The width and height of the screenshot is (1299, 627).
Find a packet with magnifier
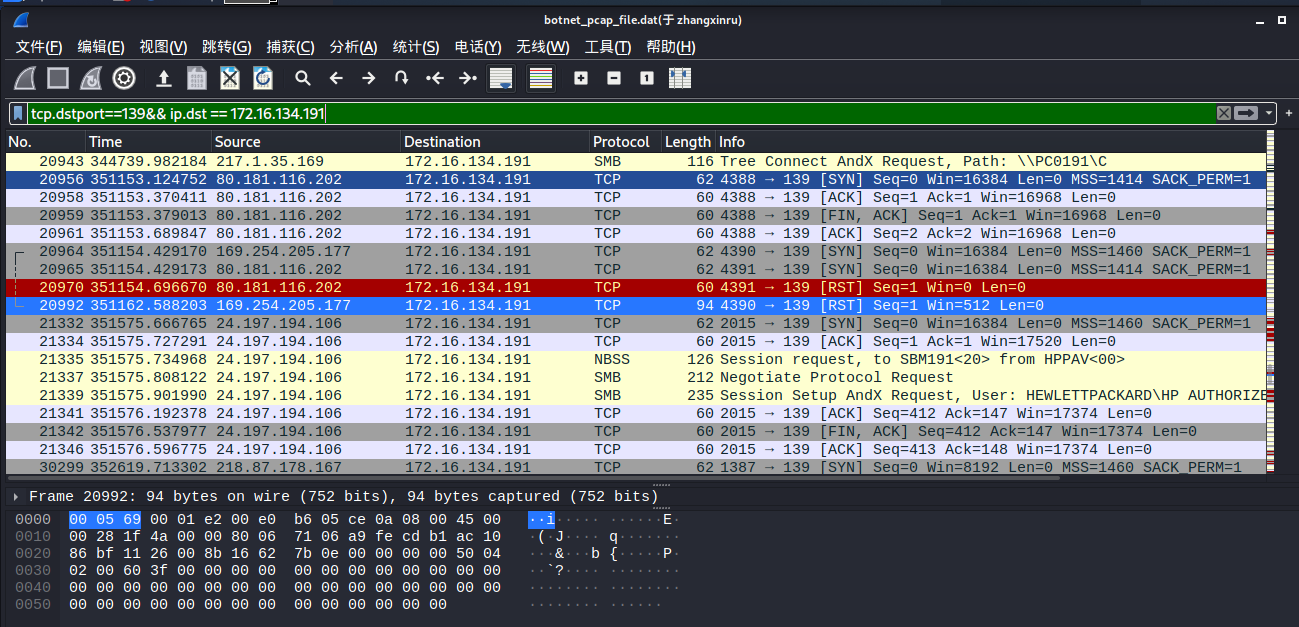[303, 78]
